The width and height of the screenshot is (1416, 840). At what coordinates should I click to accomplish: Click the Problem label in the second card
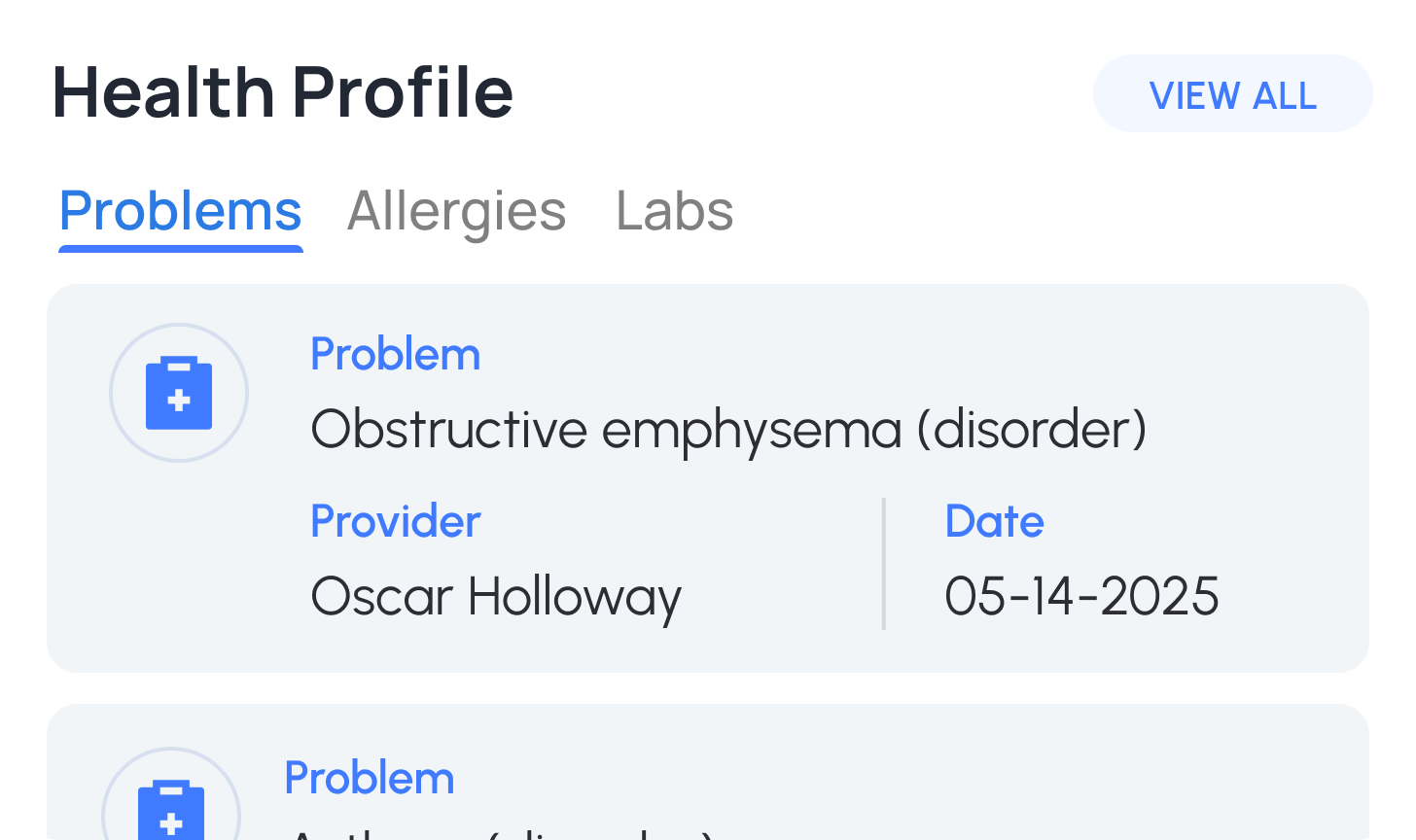pyautogui.click(x=369, y=779)
